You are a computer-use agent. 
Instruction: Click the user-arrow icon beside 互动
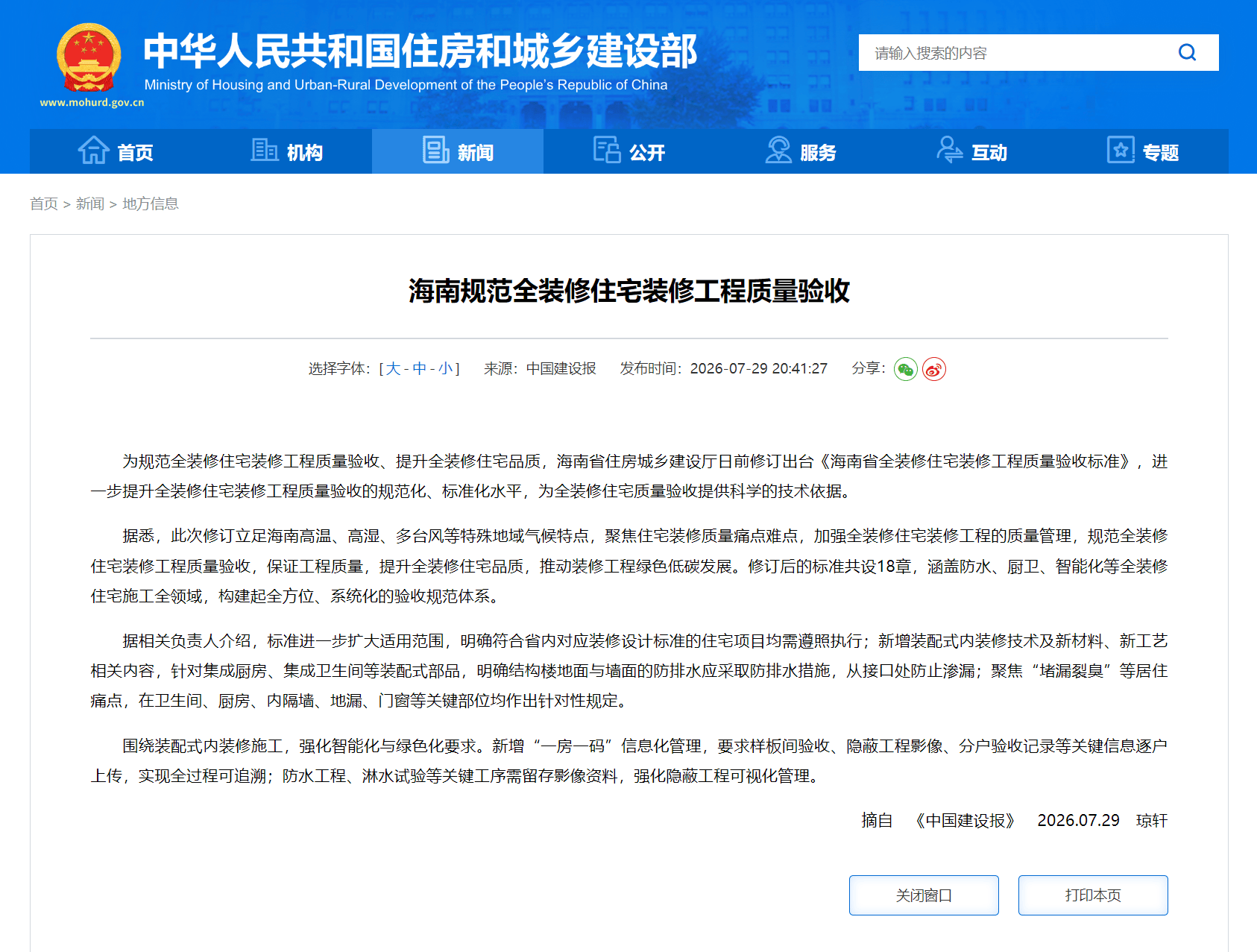pyautogui.click(x=950, y=150)
